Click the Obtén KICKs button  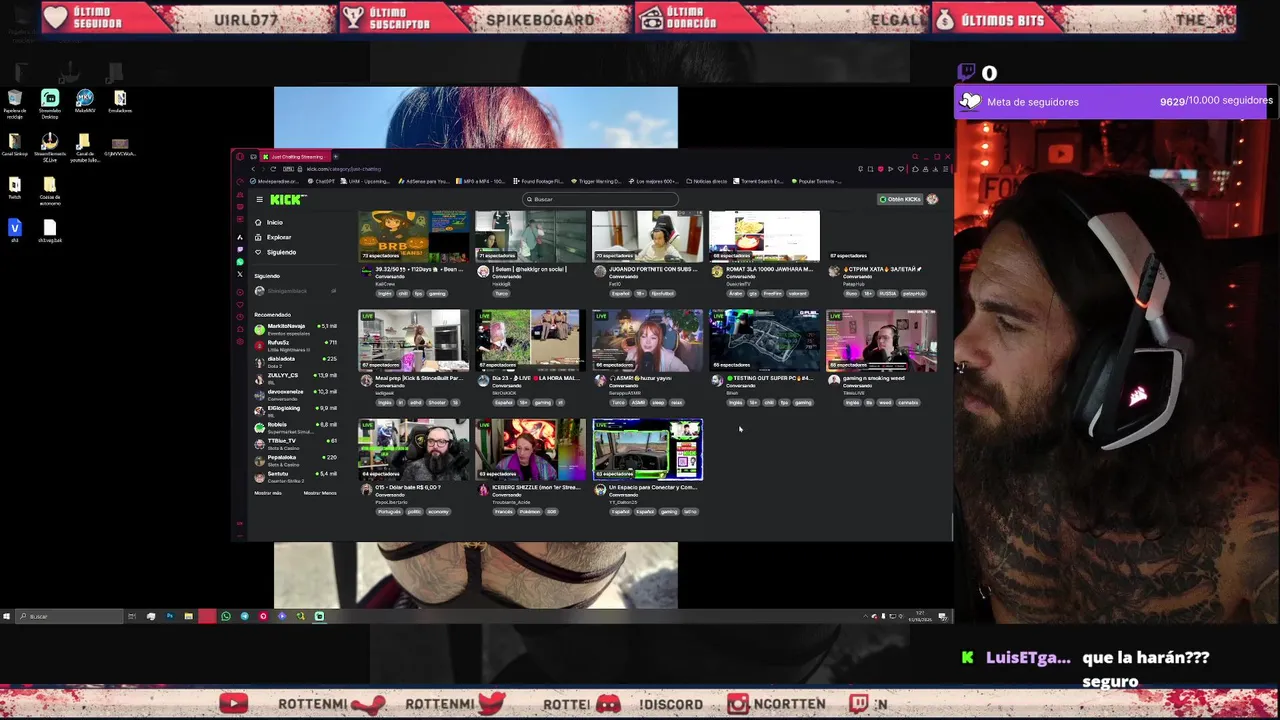(x=900, y=199)
